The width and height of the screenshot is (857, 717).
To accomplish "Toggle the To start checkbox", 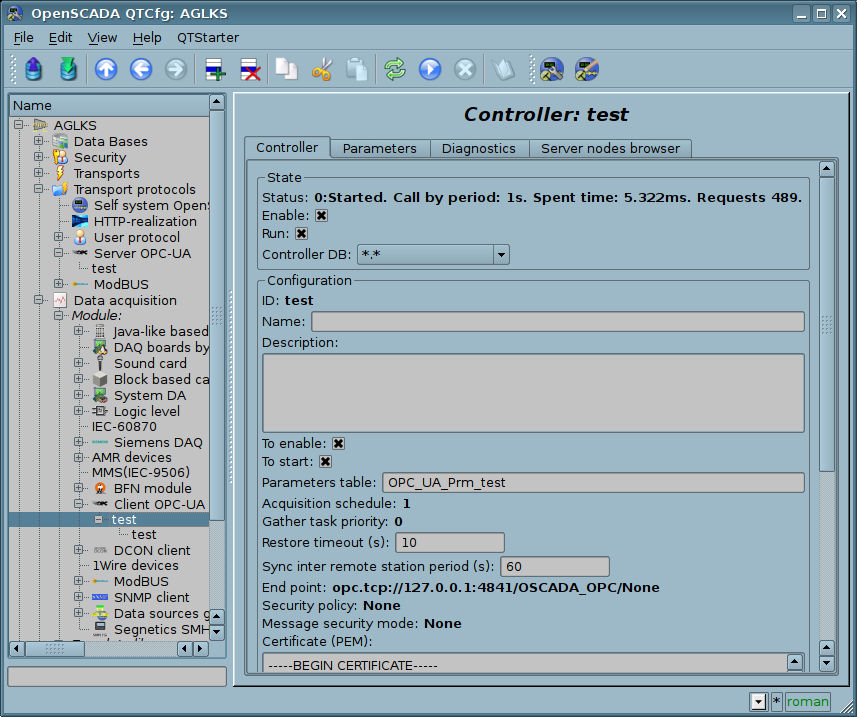I will click(325, 461).
